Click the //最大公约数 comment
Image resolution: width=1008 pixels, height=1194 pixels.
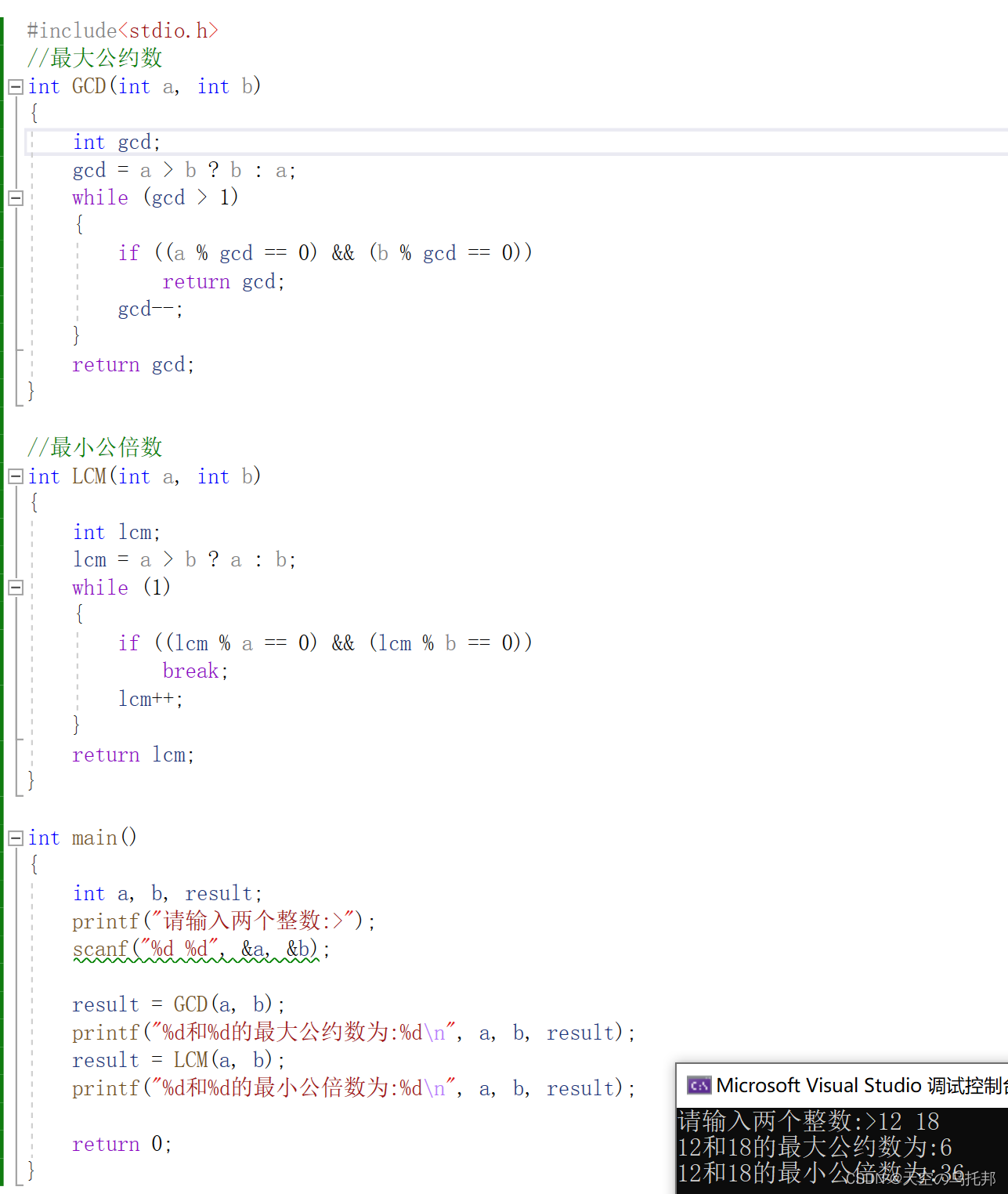point(95,58)
